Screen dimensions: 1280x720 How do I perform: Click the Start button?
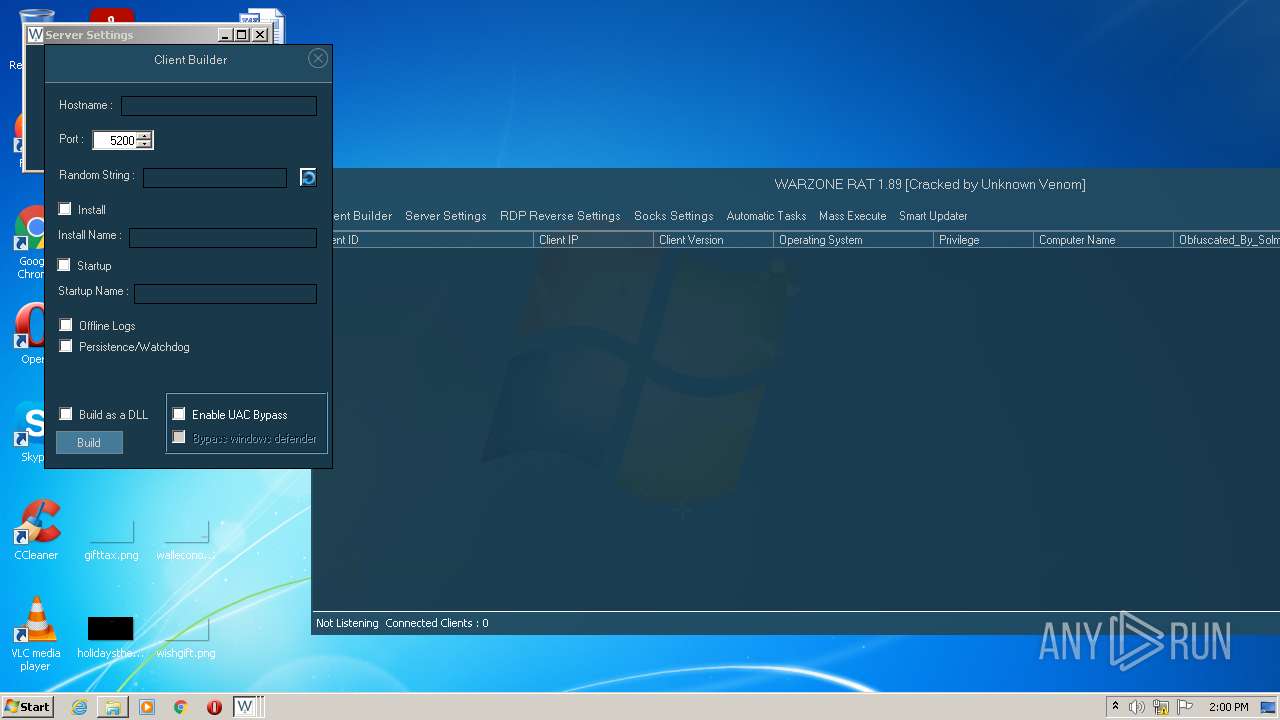(27, 707)
